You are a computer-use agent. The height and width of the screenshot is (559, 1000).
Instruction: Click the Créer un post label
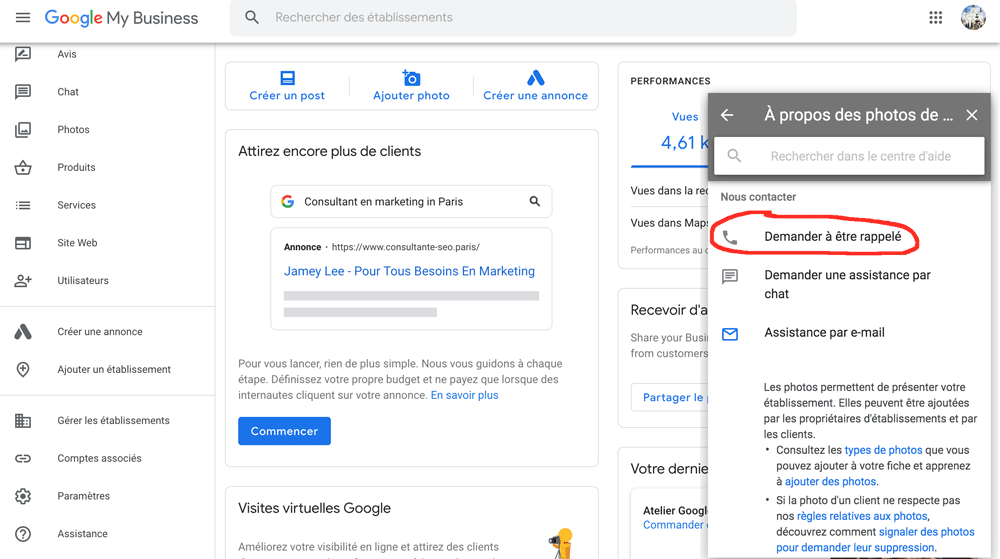[287, 96]
